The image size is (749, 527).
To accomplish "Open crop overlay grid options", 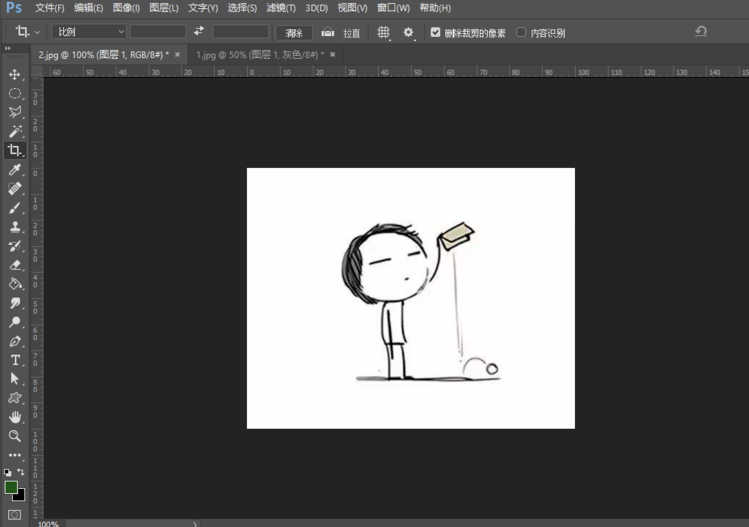I will [x=383, y=32].
